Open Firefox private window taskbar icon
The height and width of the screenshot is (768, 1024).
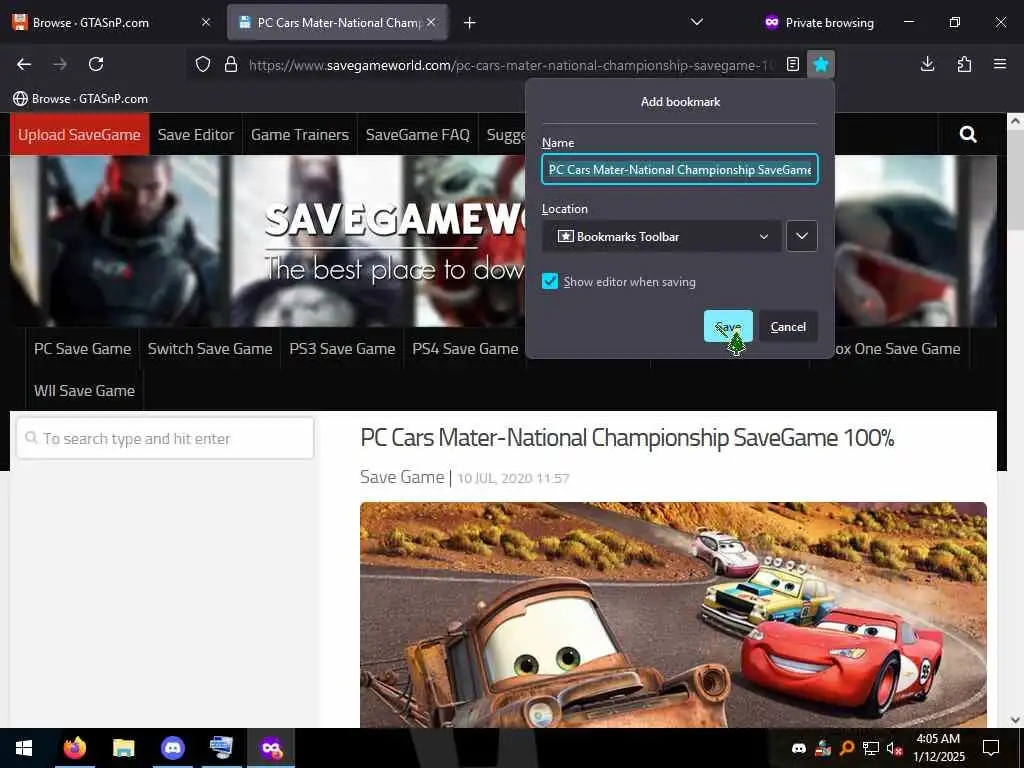click(271, 748)
